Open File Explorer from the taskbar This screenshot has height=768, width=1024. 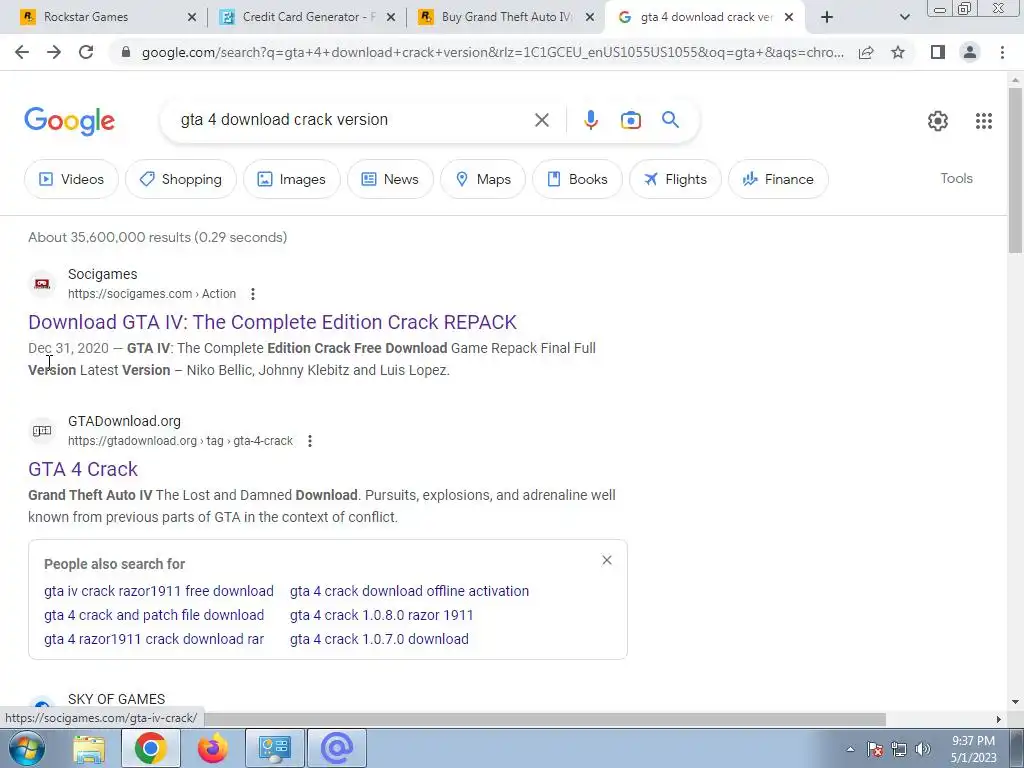(x=89, y=749)
